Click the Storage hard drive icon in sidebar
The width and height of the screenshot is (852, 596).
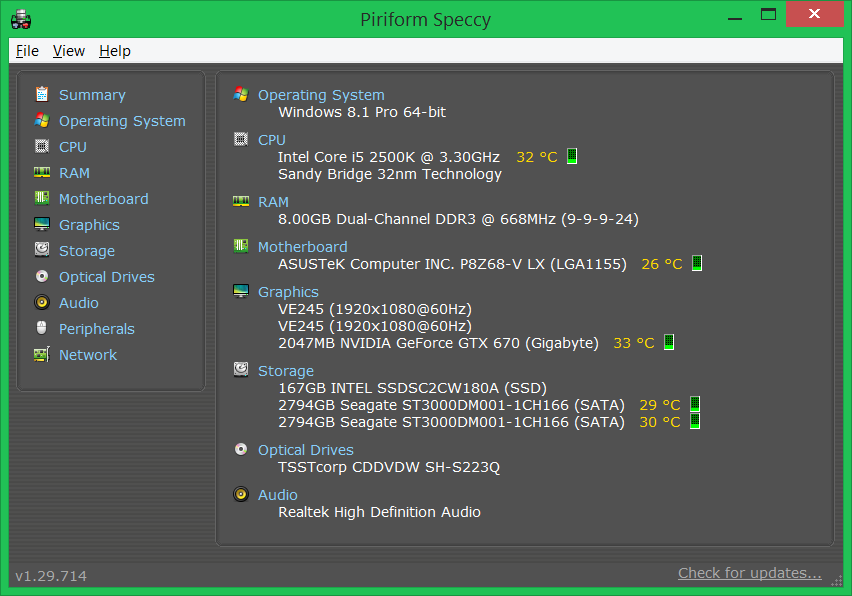click(42, 250)
